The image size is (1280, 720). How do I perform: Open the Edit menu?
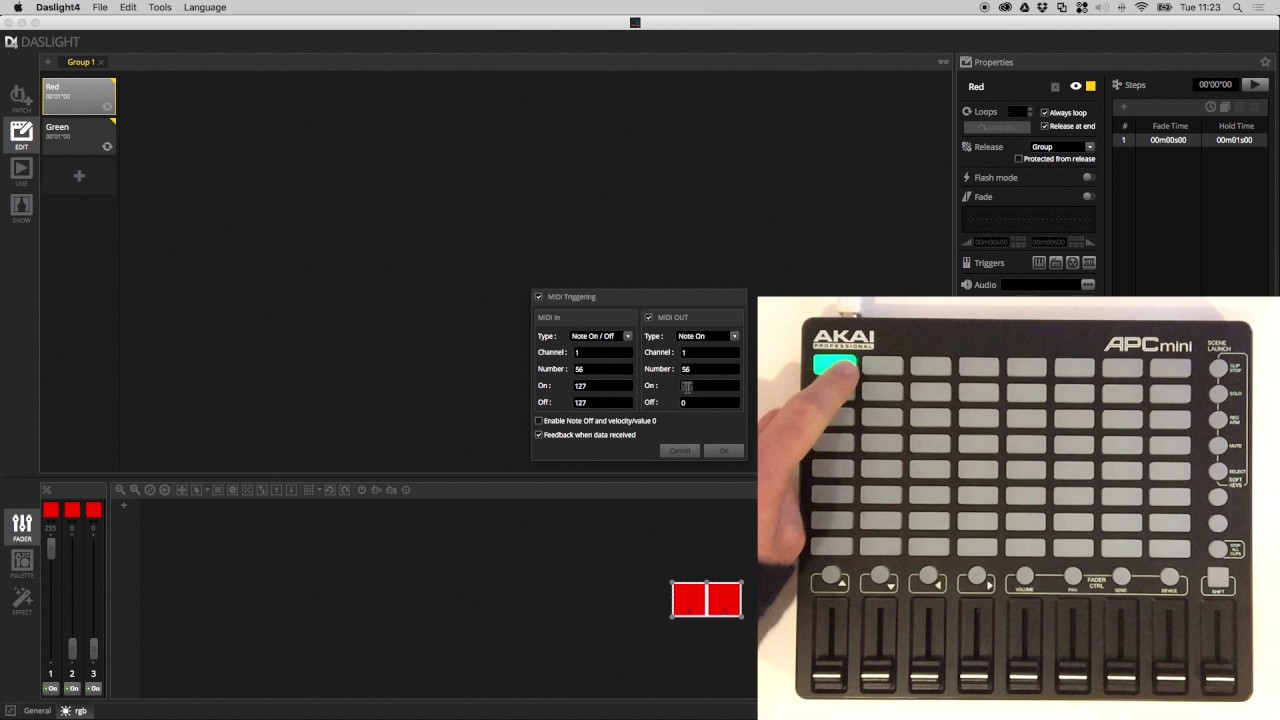coord(128,7)
